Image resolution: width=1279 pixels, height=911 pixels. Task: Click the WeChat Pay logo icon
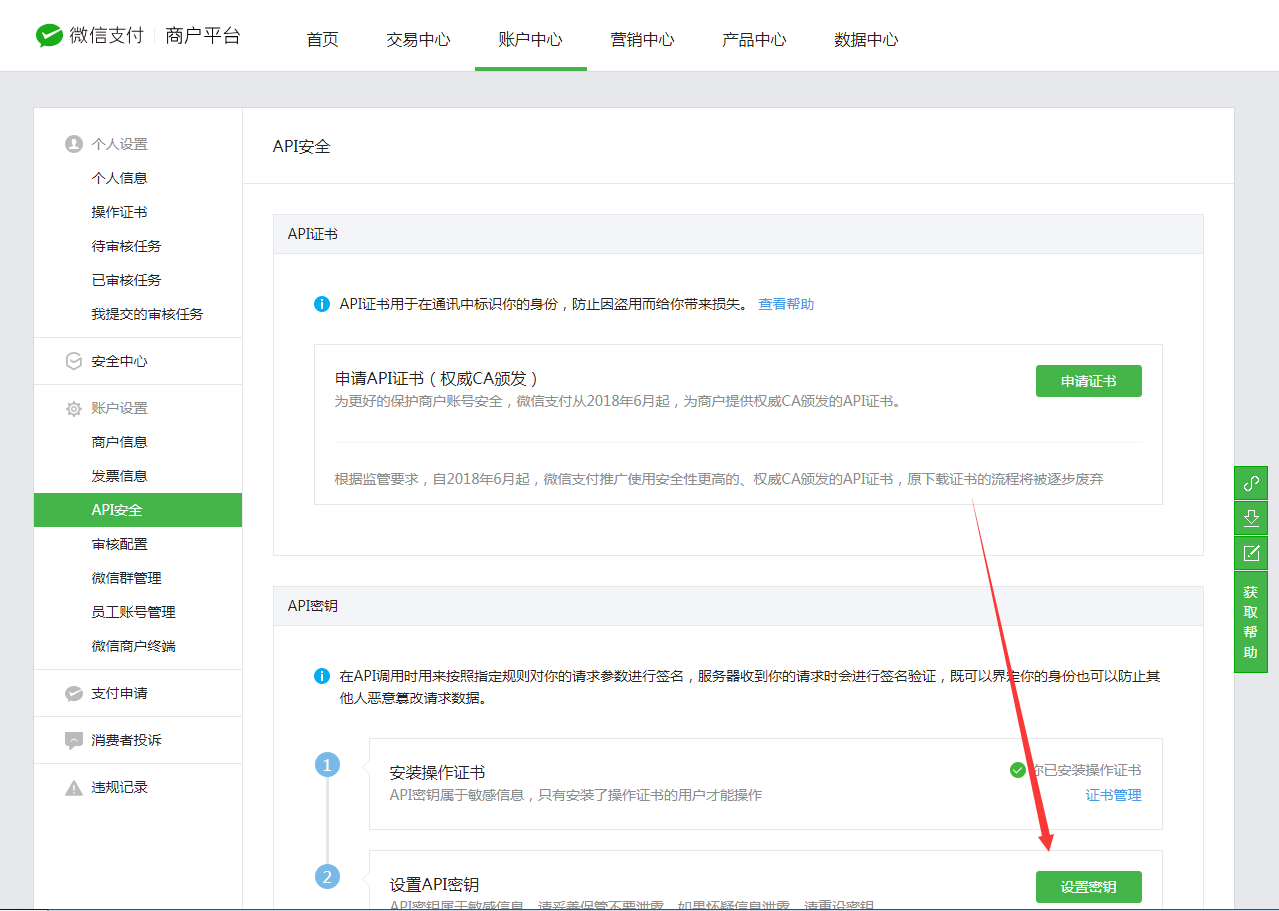pyautogui.click(x=49, y=36)
